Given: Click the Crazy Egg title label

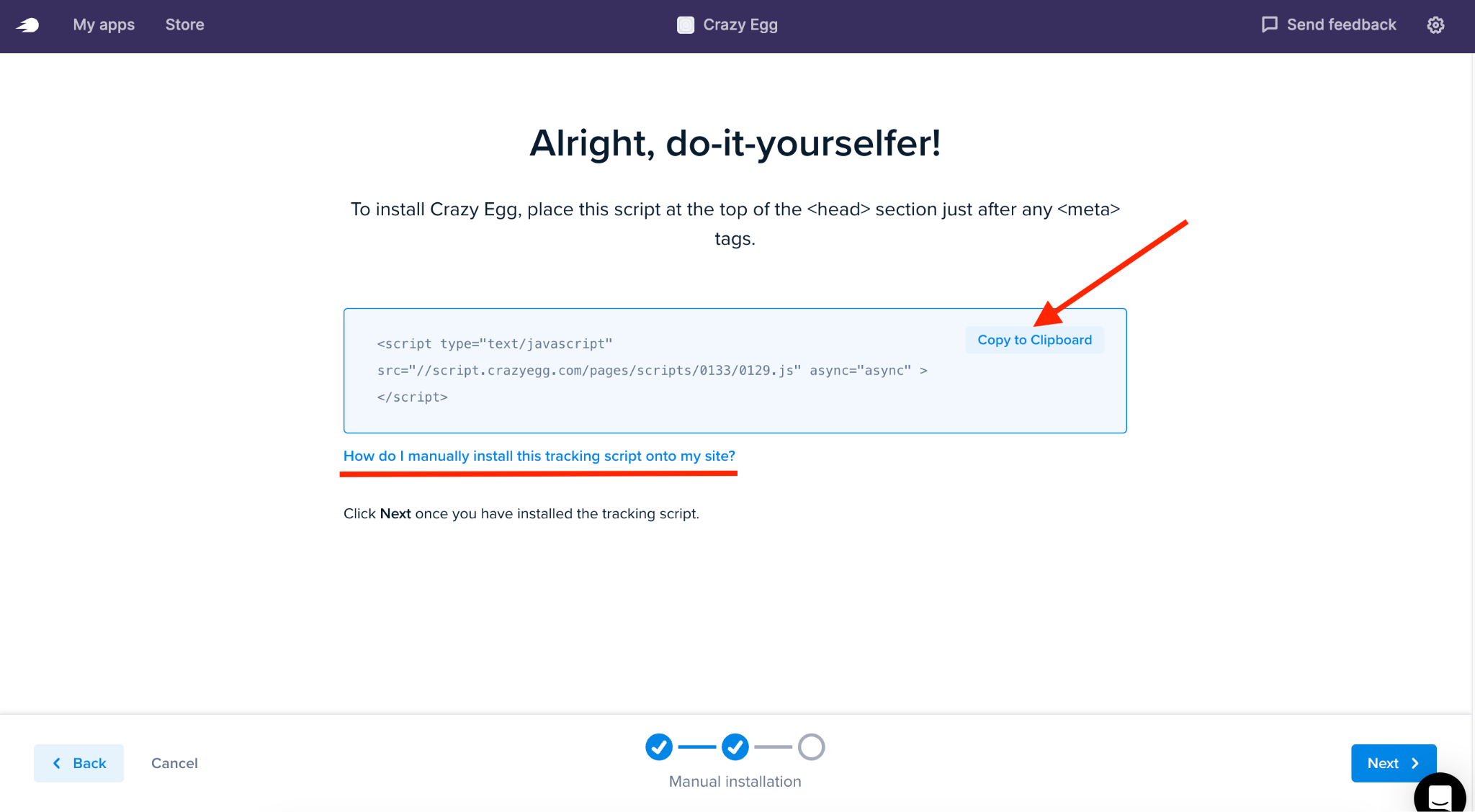Looking at the screenshot, I should (740, 25).
